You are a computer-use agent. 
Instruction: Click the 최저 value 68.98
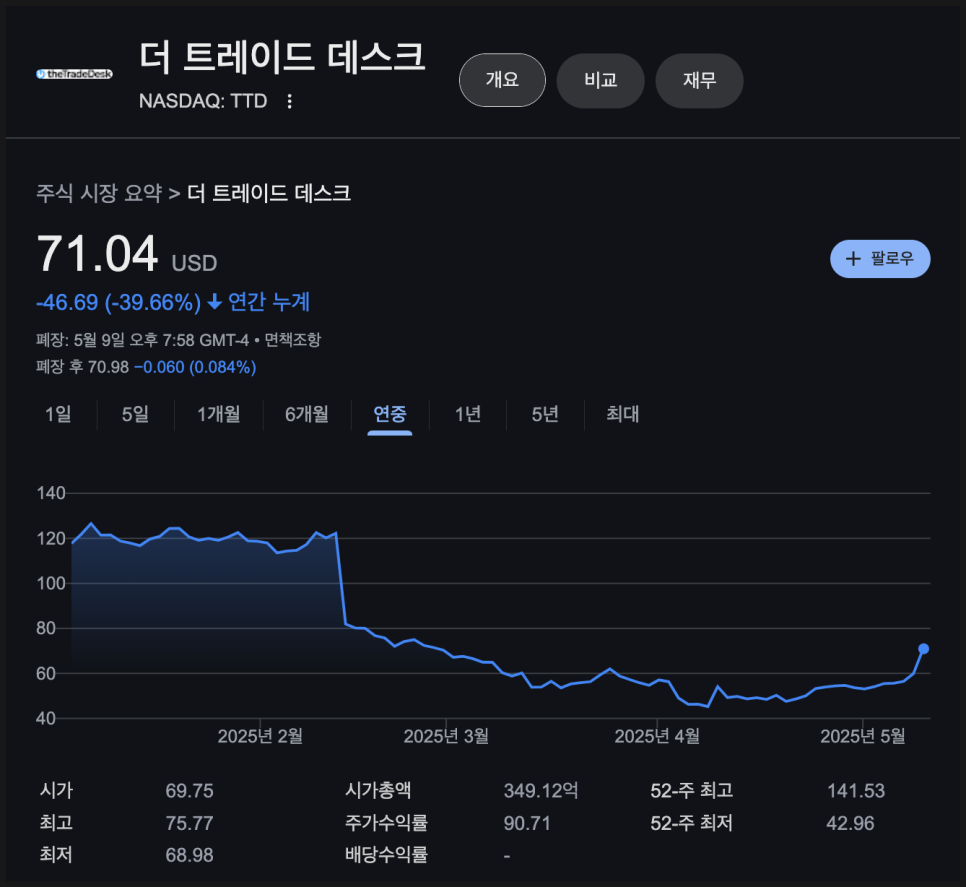pos(189,855)
